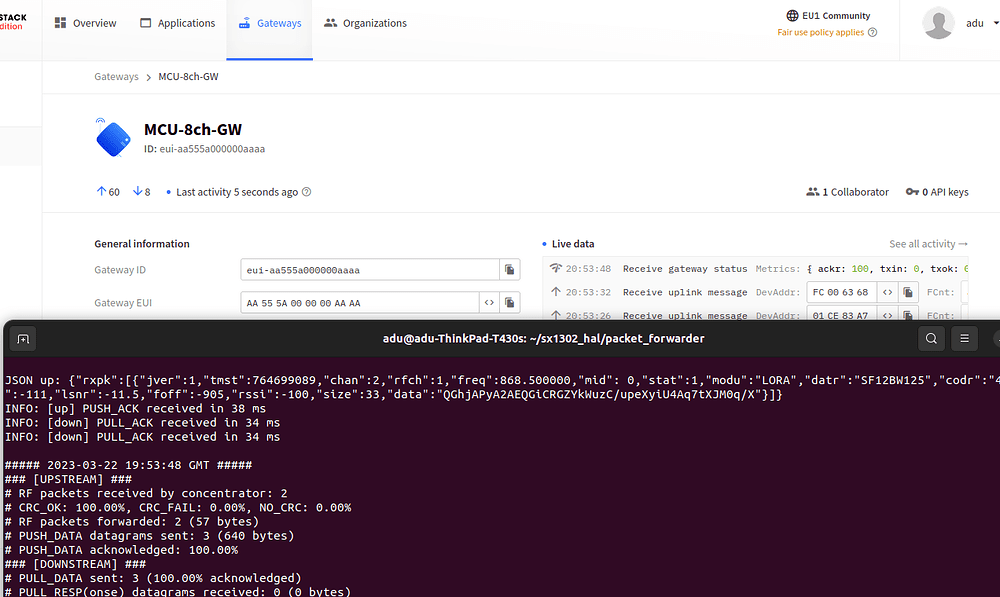Click the uplink count 60 indicator

(x=108, y=192)
